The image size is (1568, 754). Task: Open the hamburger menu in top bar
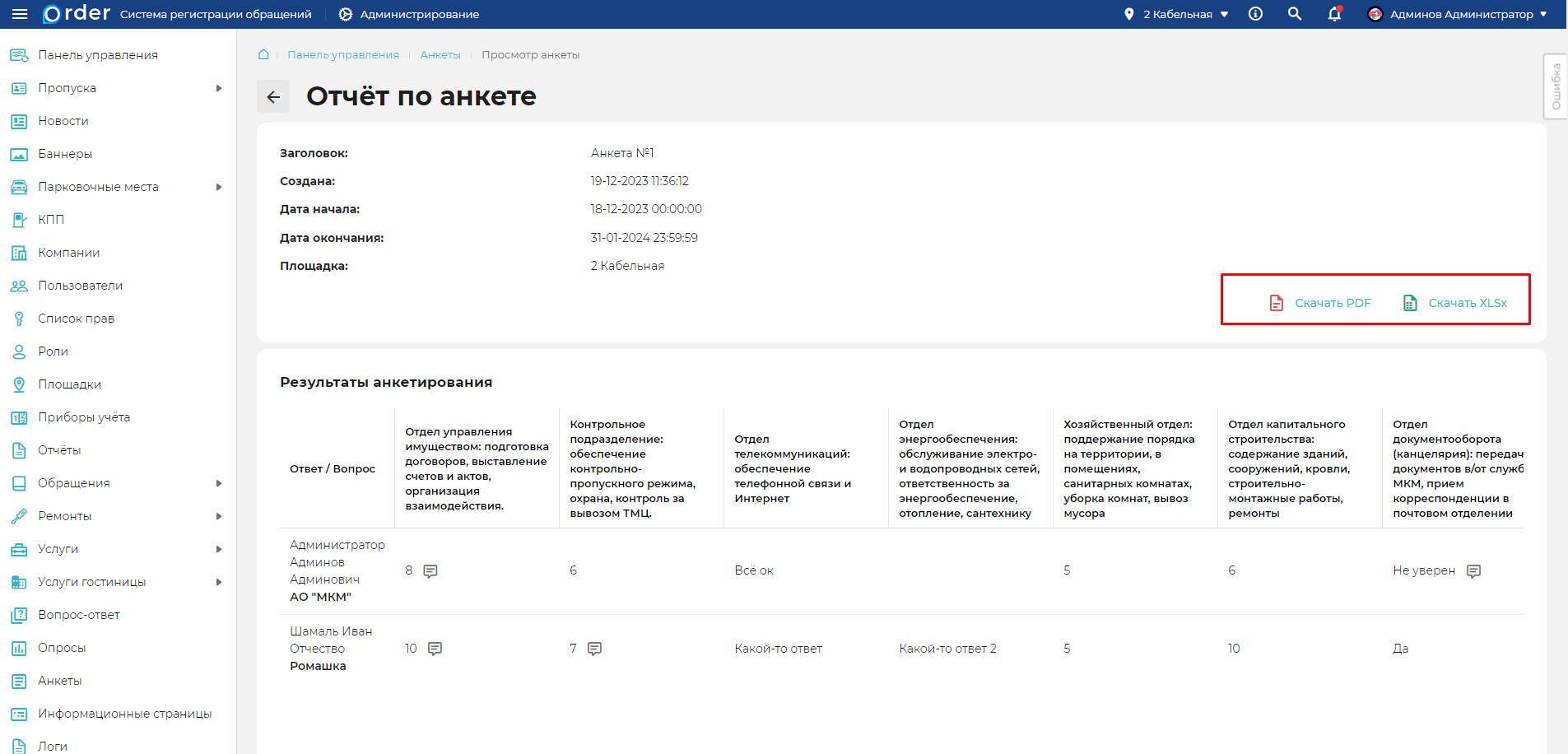point(20,14)
